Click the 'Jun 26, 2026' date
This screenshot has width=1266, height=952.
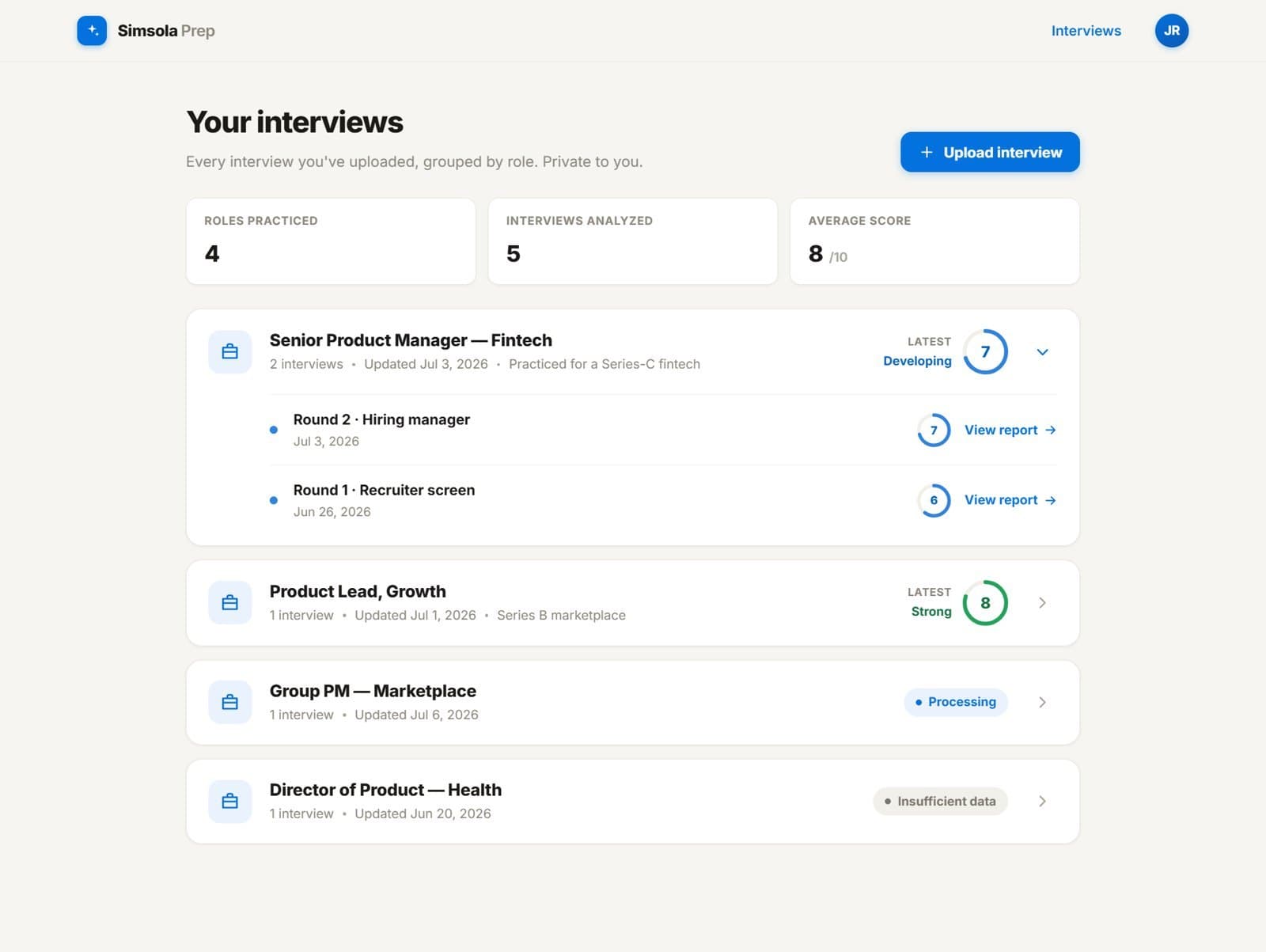coord(332,512)
